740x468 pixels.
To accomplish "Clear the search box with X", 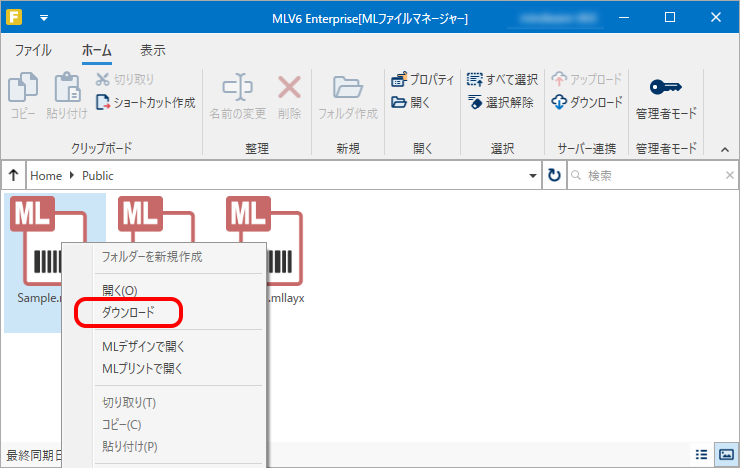I will [x=730, y=176].
